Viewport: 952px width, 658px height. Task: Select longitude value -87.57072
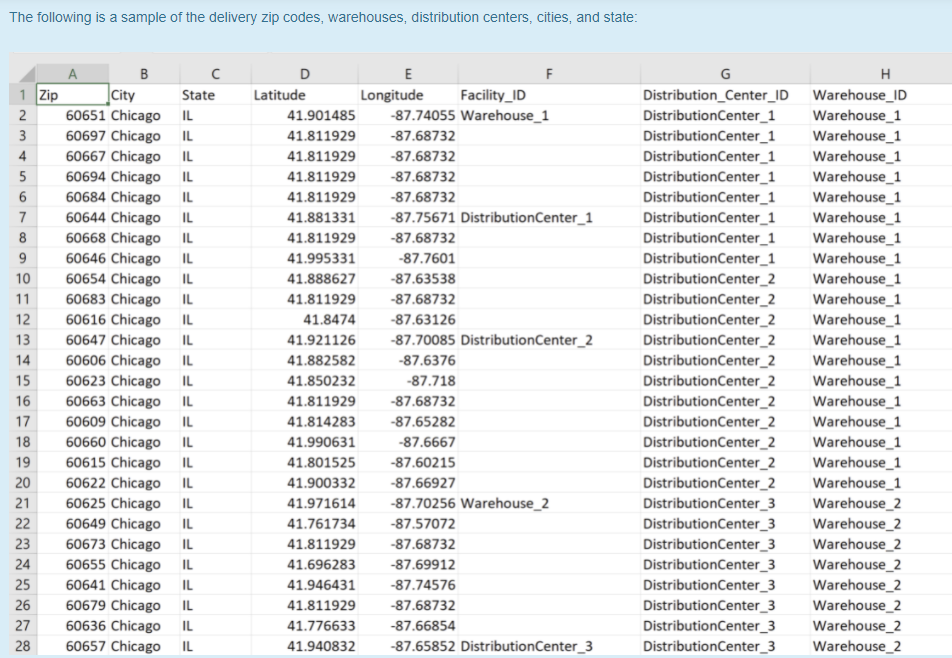[407, 524]
